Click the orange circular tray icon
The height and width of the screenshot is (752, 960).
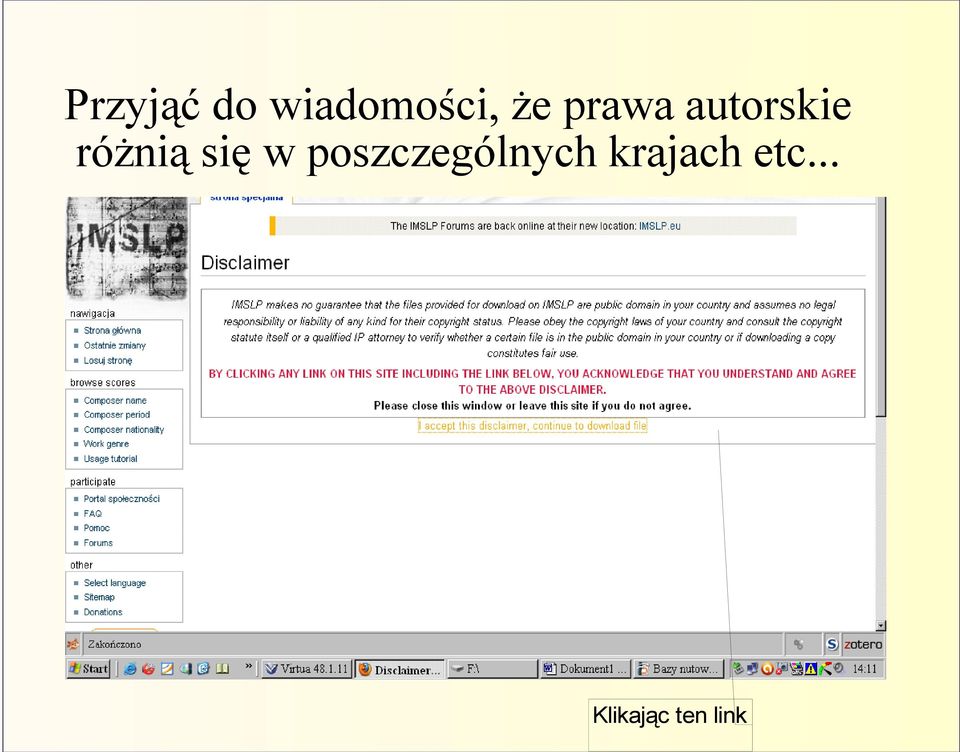tap(767, 669)
